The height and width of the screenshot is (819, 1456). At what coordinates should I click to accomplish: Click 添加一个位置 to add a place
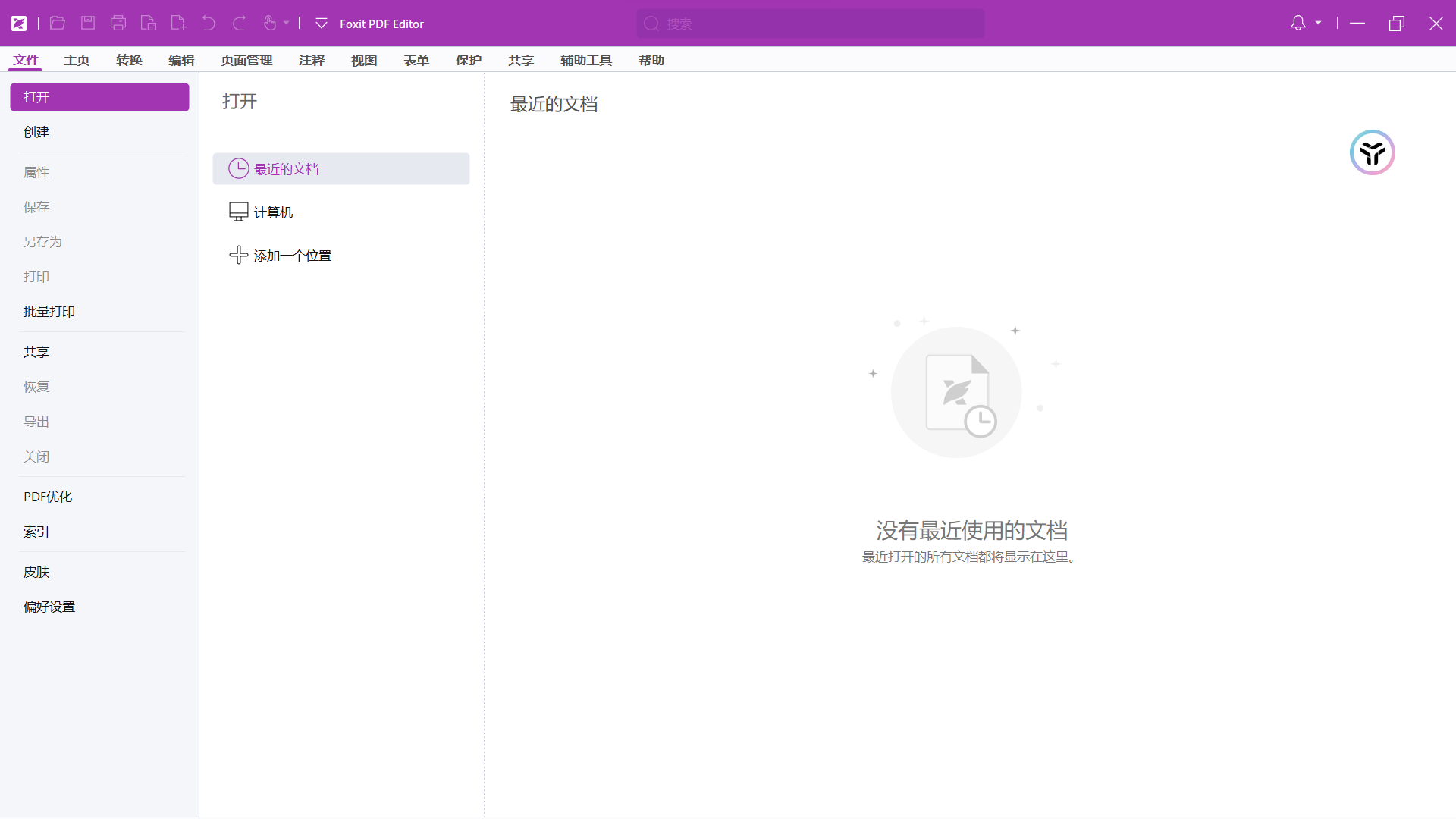pos(292,255)
